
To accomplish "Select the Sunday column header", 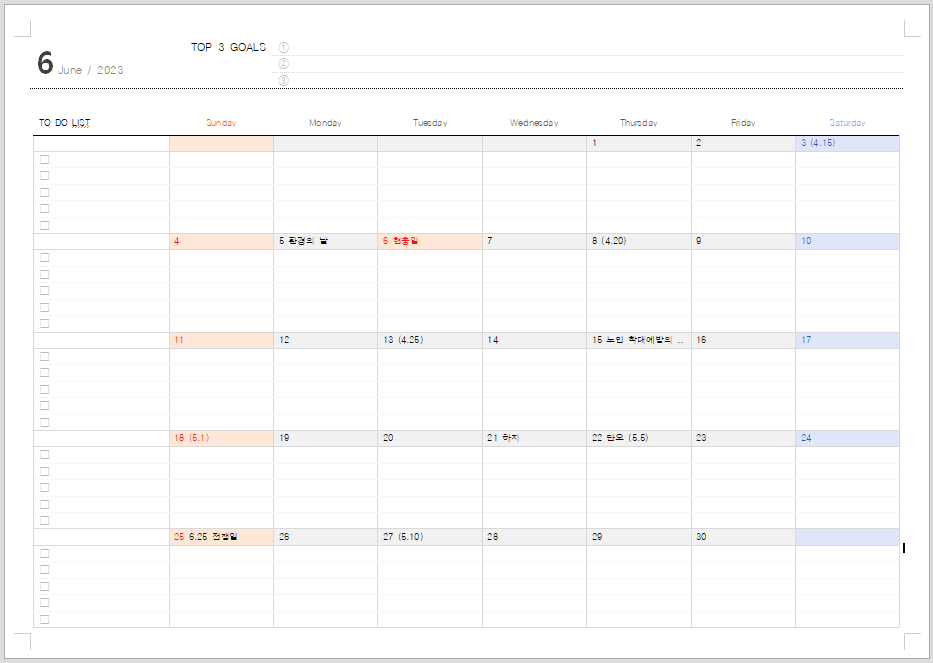I will pyautogui.click(x=221, y=123).
